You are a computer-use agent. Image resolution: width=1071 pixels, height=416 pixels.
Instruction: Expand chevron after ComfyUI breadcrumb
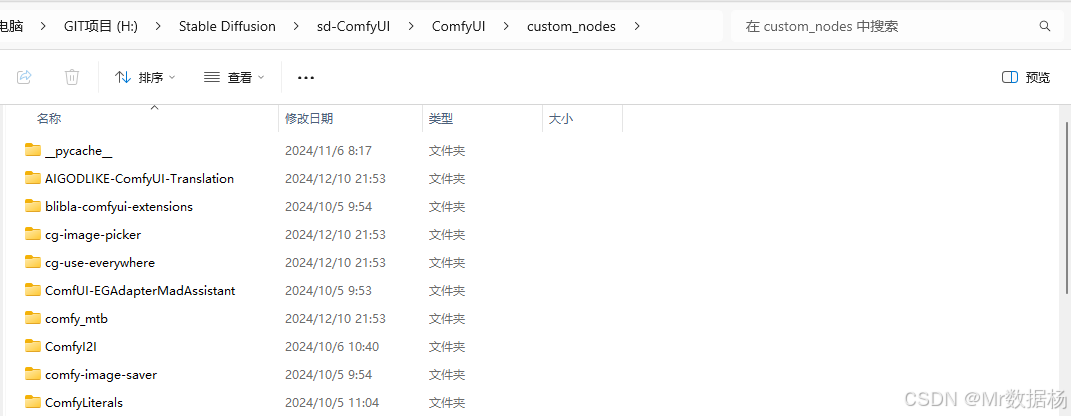506,27
